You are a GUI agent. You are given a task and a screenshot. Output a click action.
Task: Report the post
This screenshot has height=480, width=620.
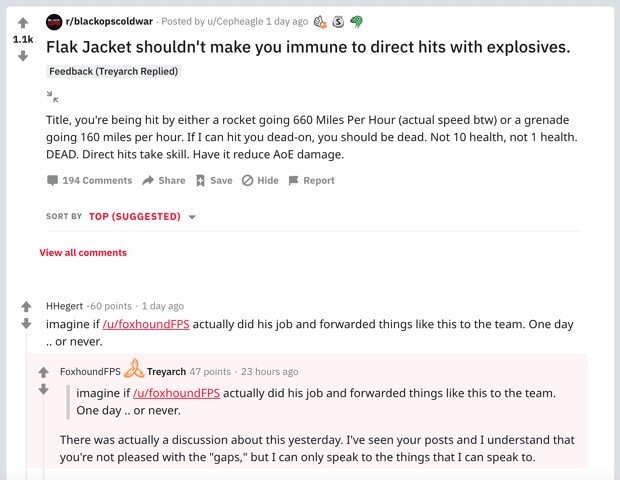click(x=311, y=181)
